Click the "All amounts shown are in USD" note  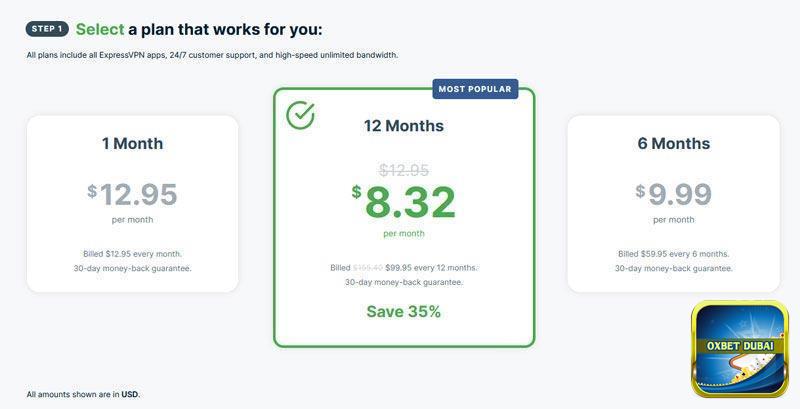pos(83,394)
